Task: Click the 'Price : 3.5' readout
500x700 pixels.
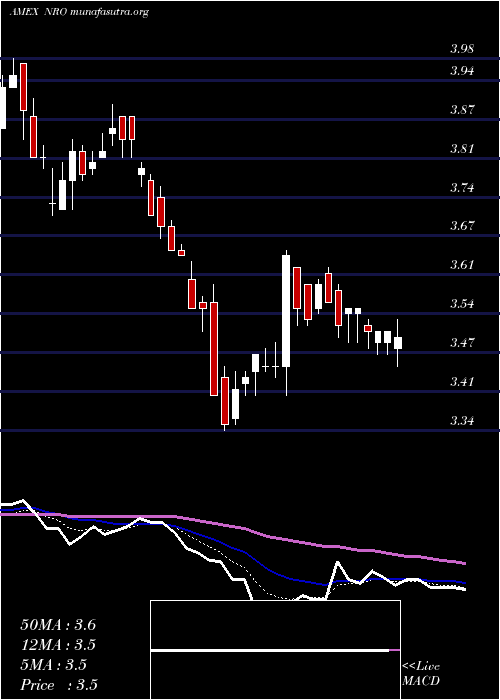Action: 59,685
